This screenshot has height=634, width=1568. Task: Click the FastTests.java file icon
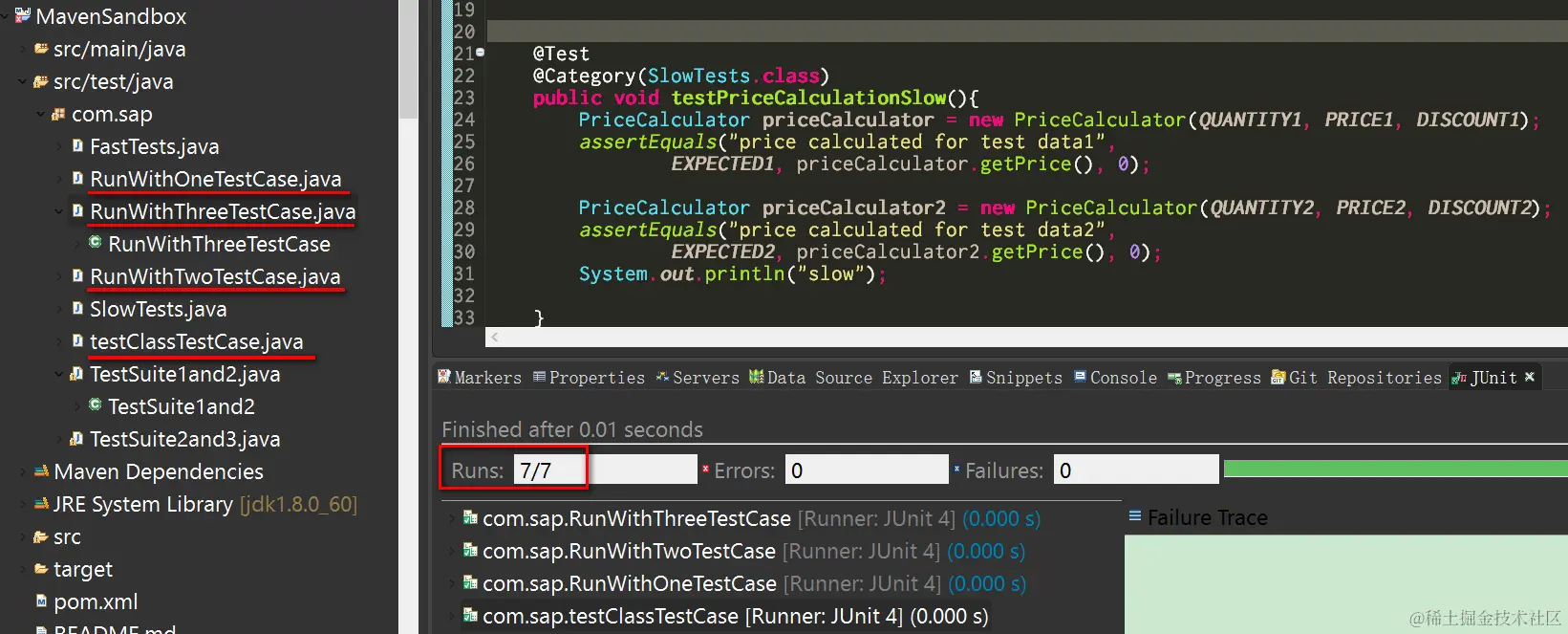point(78,145)
